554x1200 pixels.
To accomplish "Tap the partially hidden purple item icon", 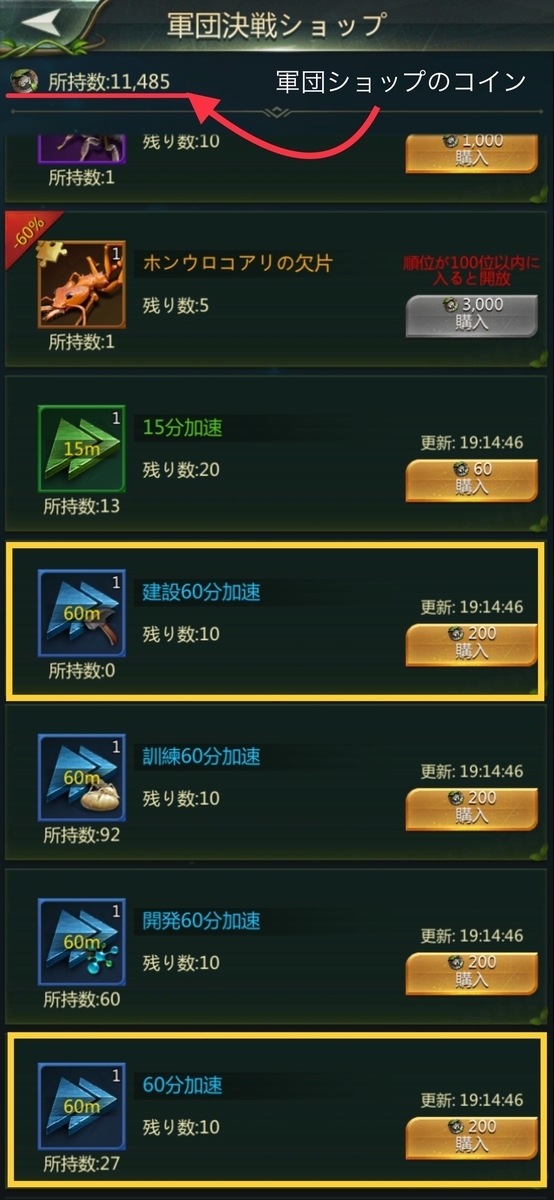I will click(x=81, y=146).
